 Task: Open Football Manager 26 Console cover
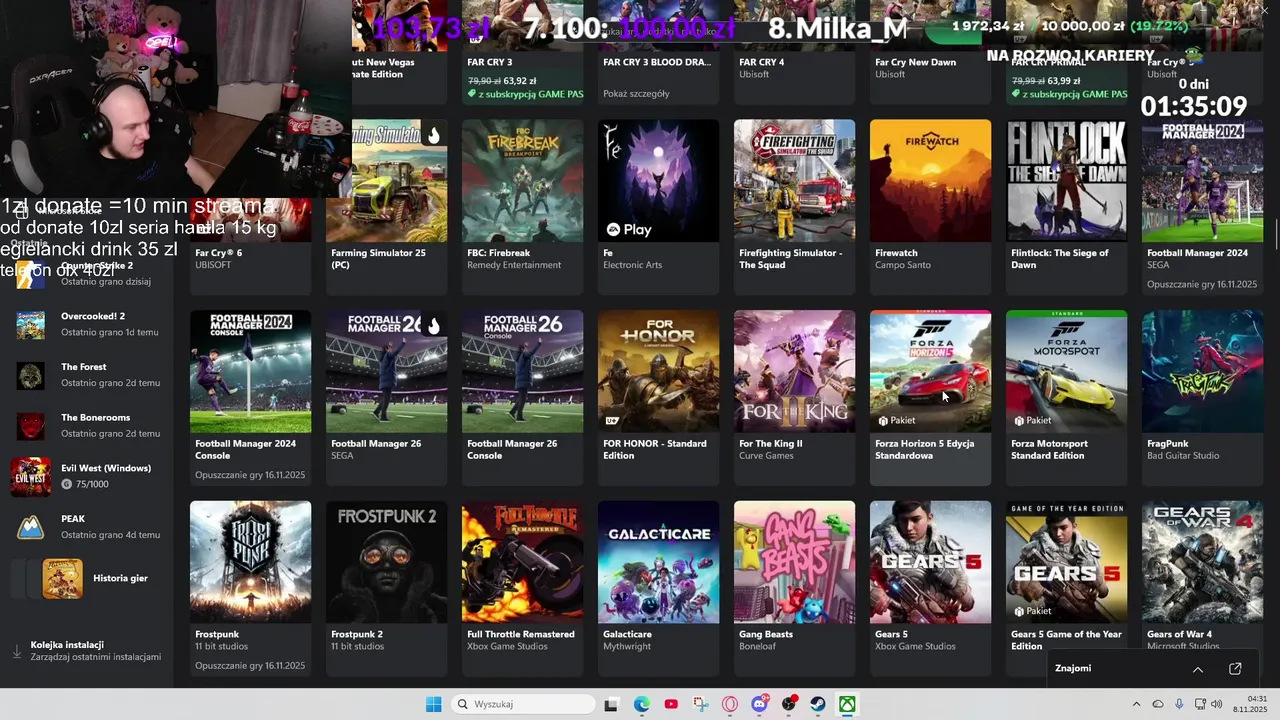[x=522, y=371]
